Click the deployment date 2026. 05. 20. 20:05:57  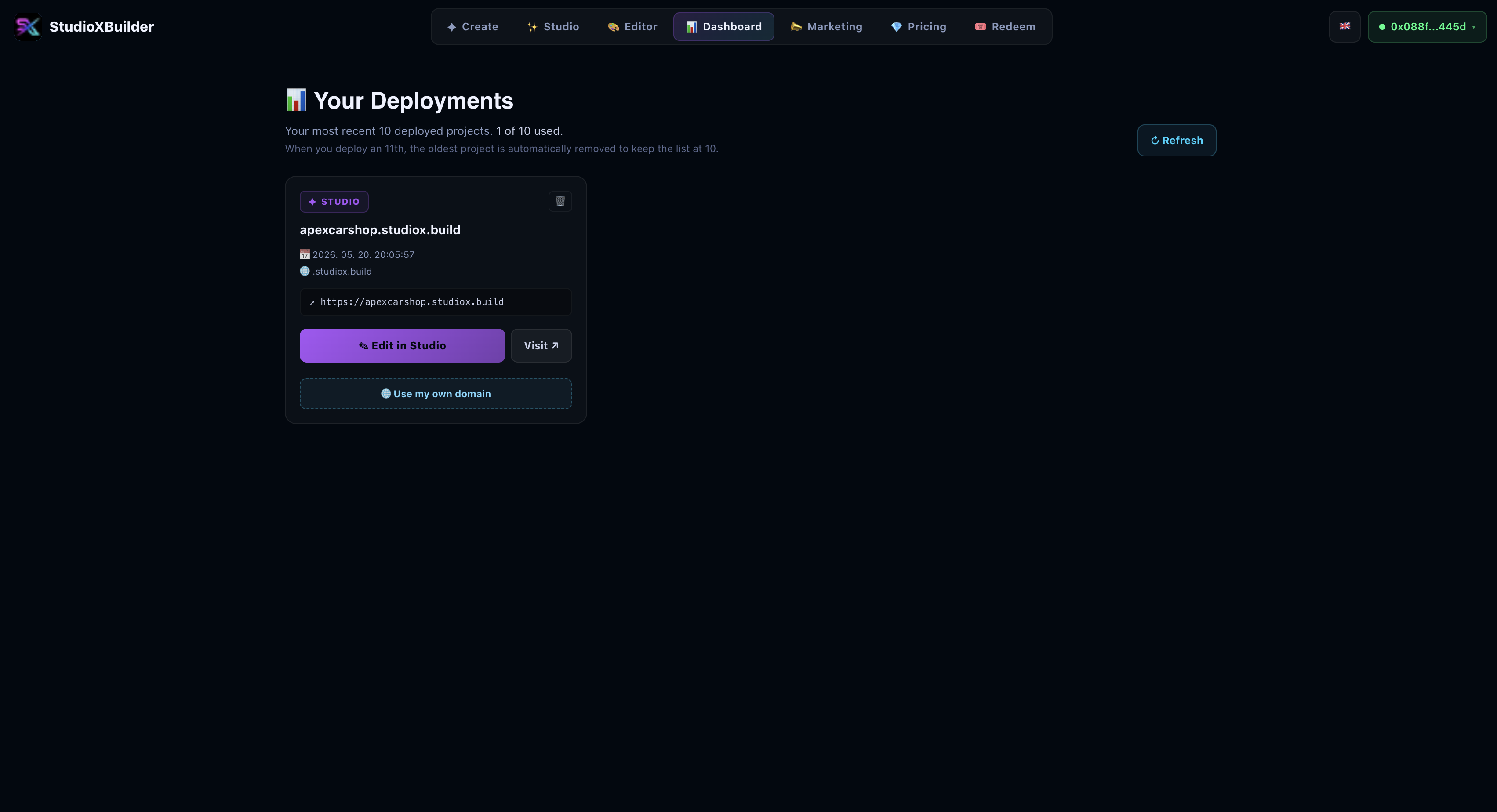point(363,254)
